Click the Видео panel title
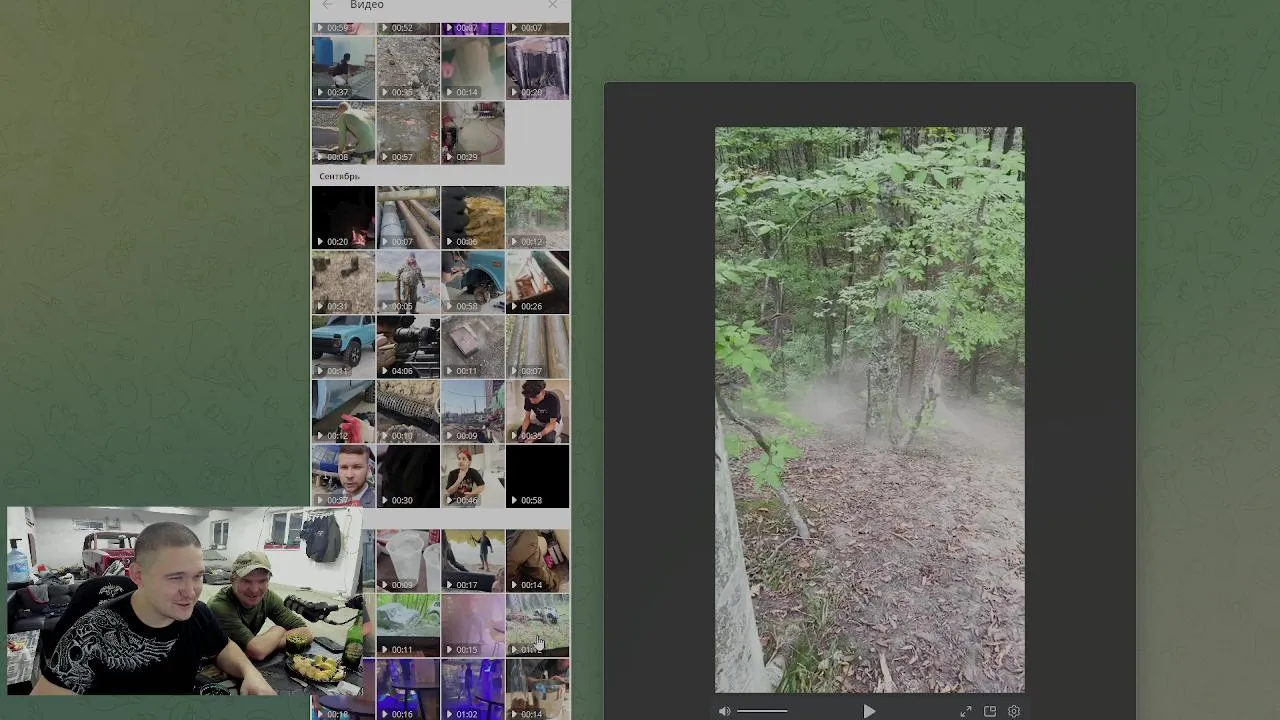Viewport: 1280px width, 720px height. [x=367, y=5]
